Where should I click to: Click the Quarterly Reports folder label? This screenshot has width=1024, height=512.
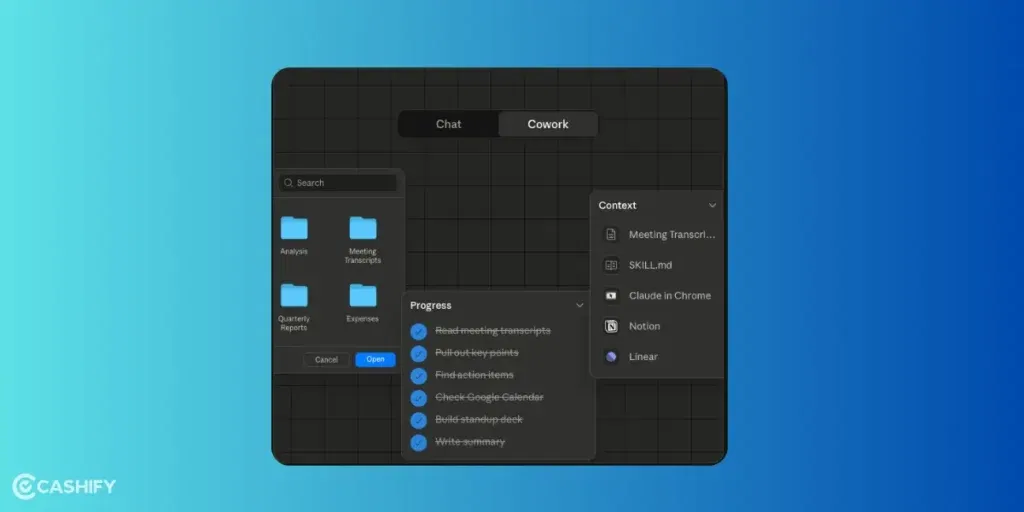294,323
